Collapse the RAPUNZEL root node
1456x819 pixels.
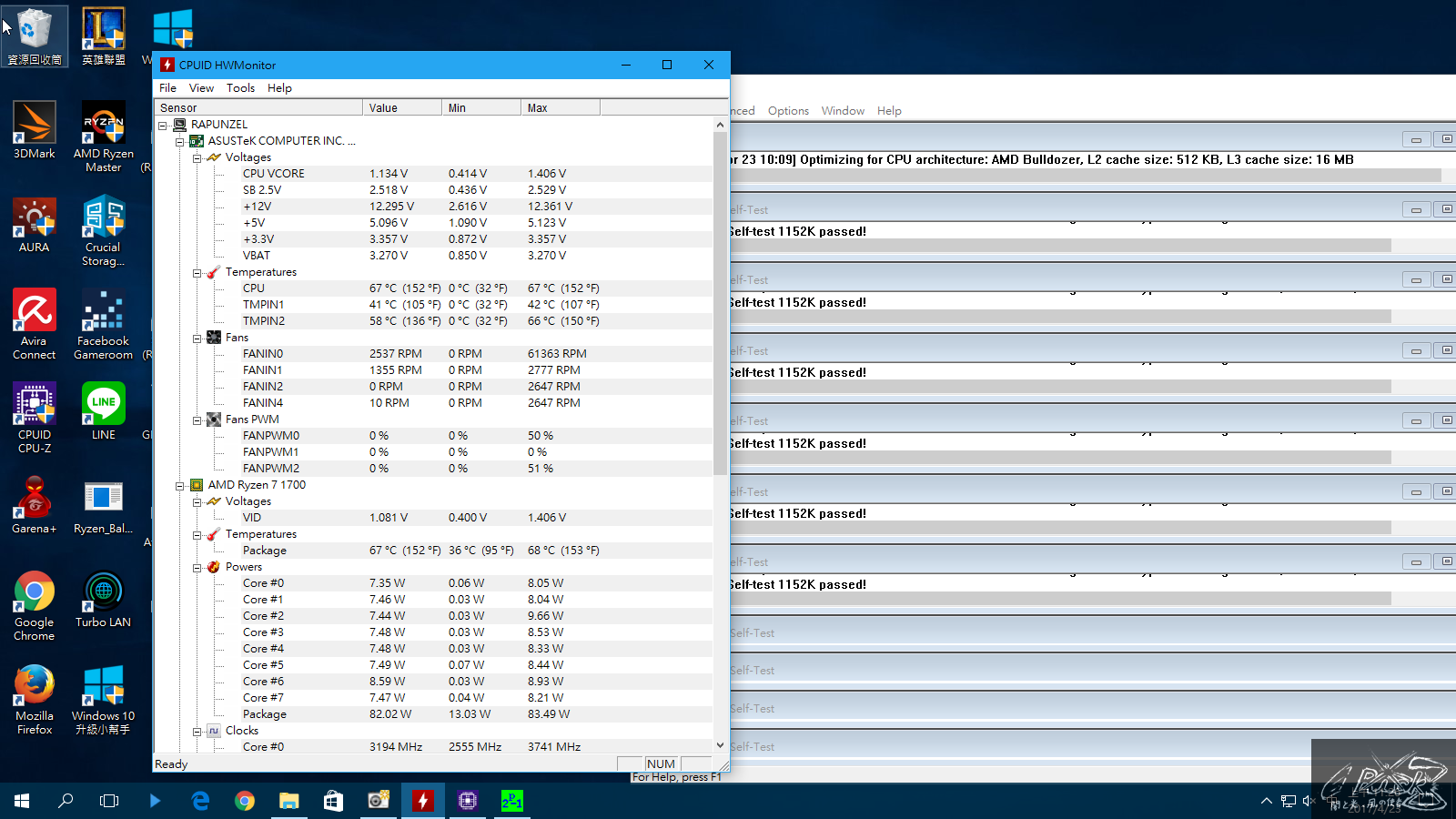point(163,125)
